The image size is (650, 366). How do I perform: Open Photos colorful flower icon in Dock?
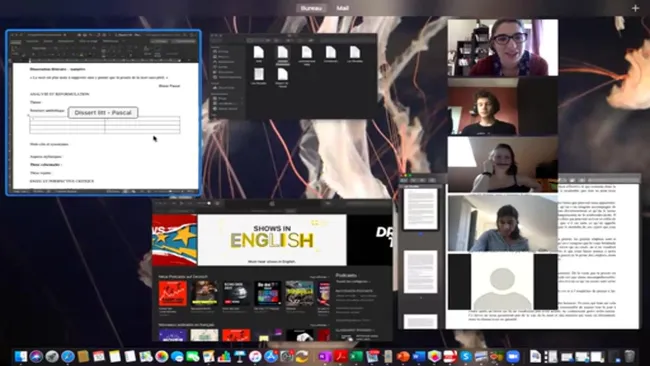[162, 356]
